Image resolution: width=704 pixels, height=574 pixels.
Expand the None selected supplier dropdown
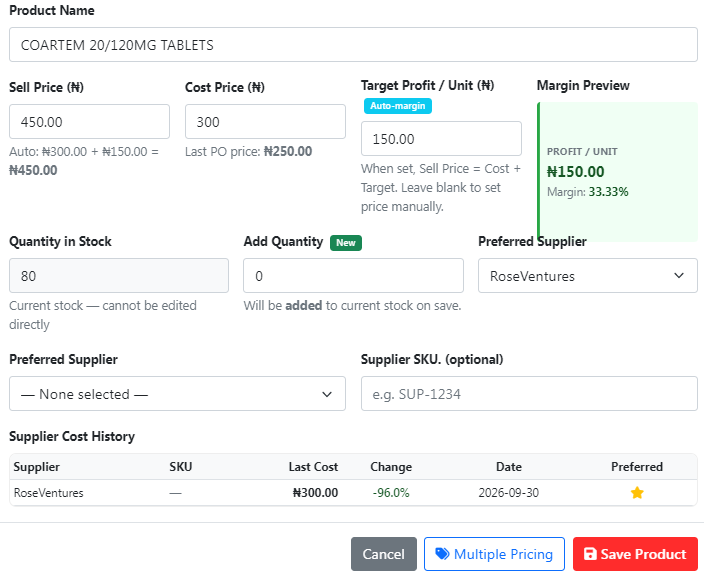coord(177,393)
